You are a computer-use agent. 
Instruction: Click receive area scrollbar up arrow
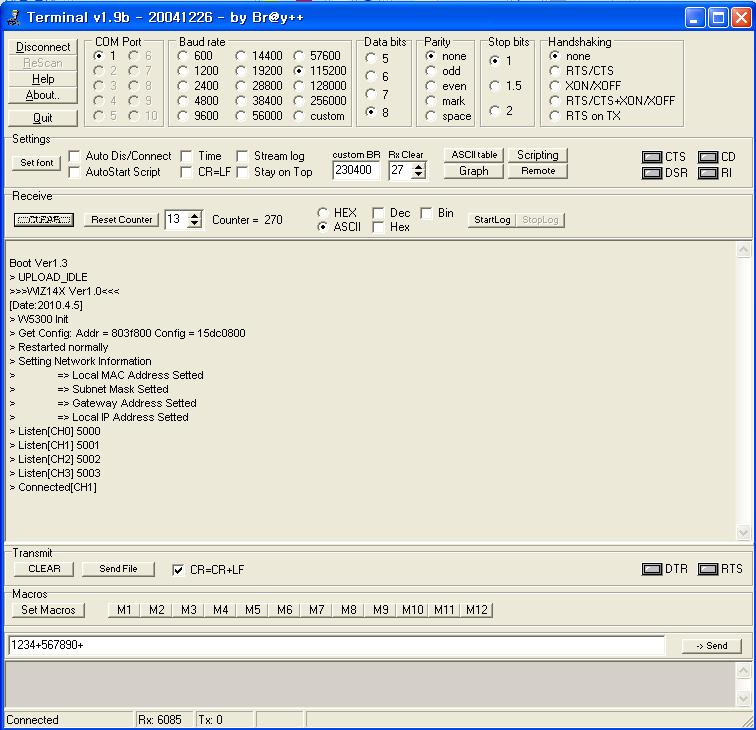(x=743, y=250)
